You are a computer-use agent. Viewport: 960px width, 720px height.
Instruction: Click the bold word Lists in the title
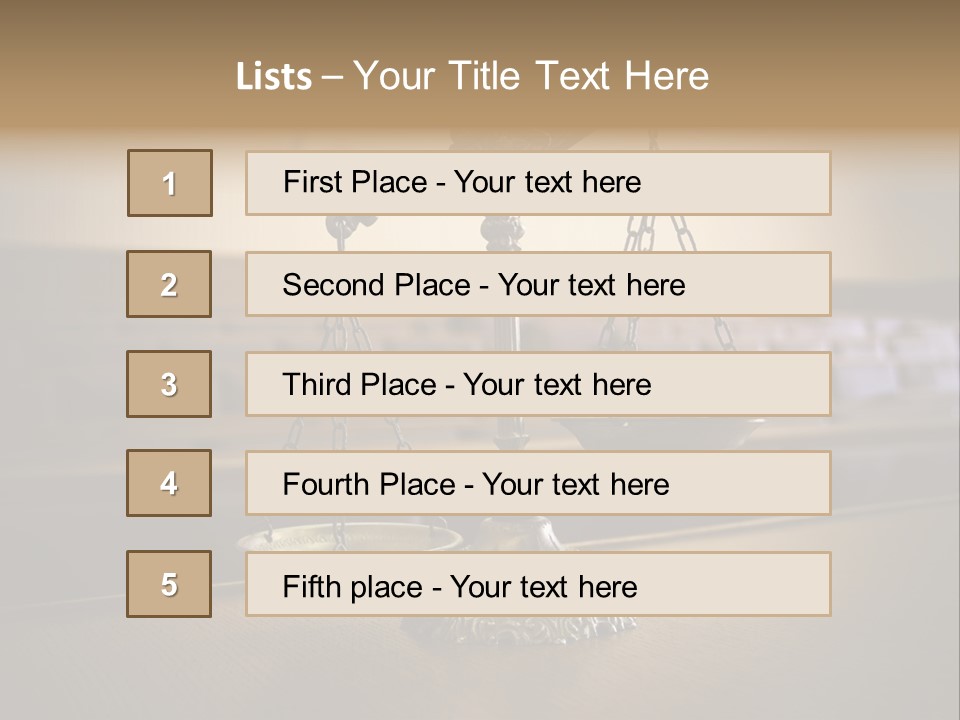tap(274, 76)
